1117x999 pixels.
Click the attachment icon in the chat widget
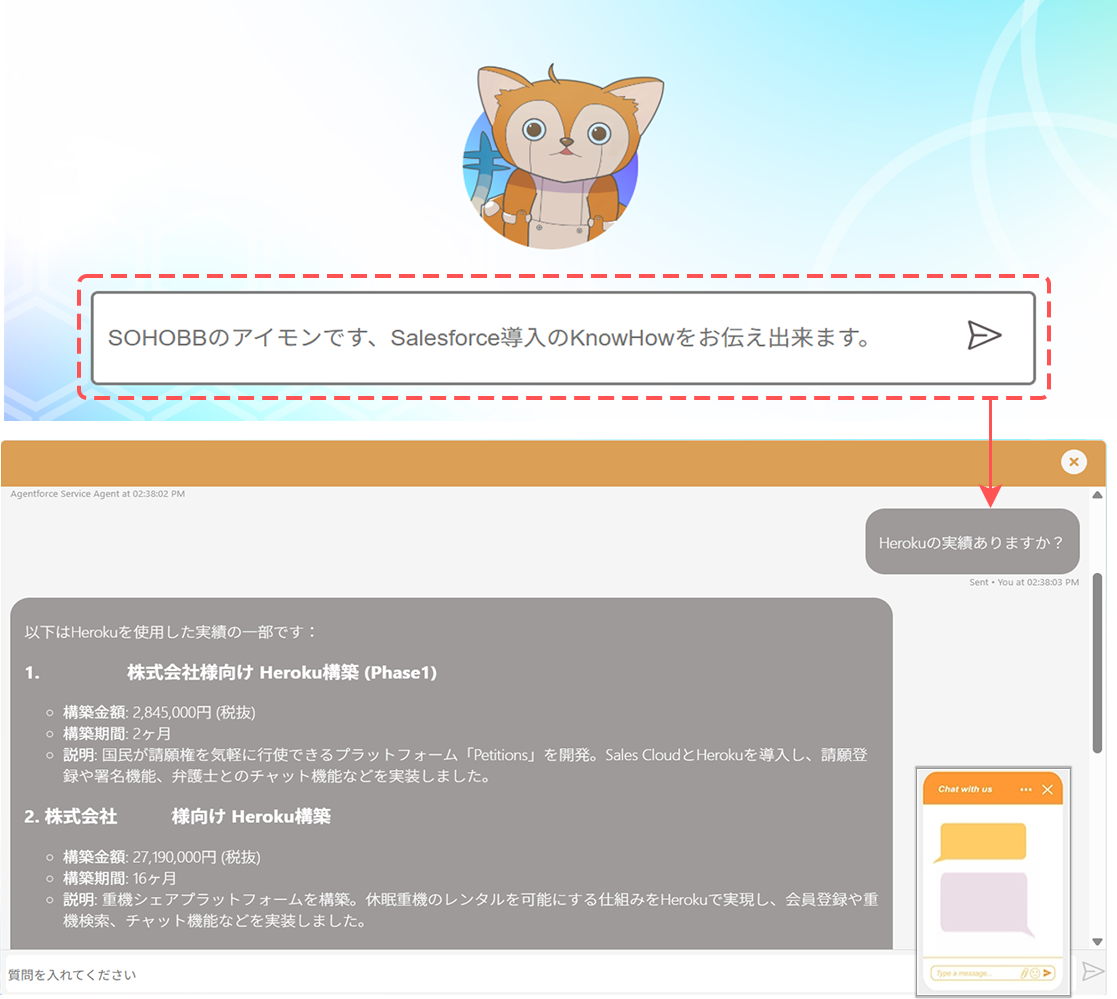coord(1024,973)
